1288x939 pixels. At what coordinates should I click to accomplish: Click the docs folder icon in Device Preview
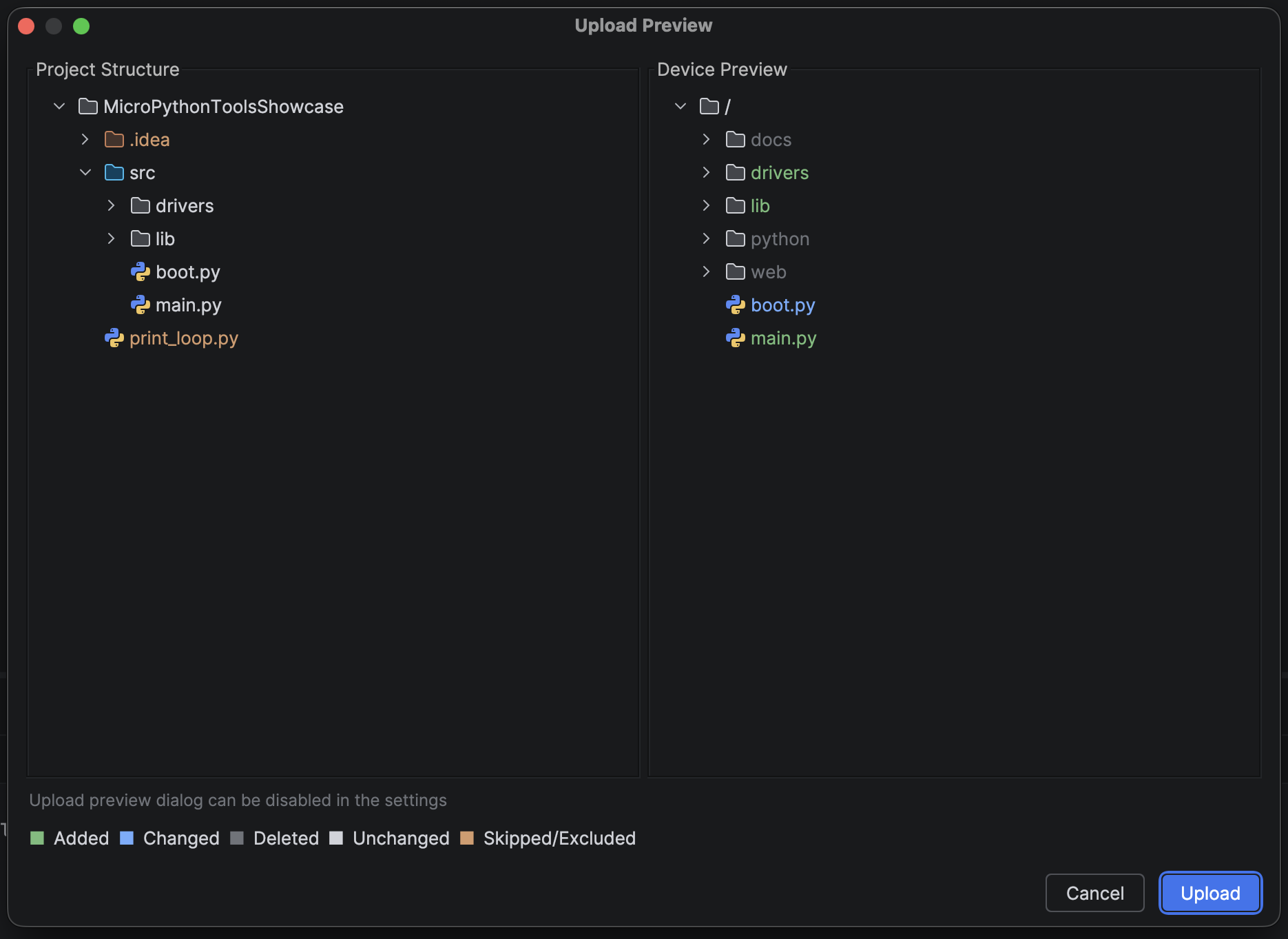736,140
